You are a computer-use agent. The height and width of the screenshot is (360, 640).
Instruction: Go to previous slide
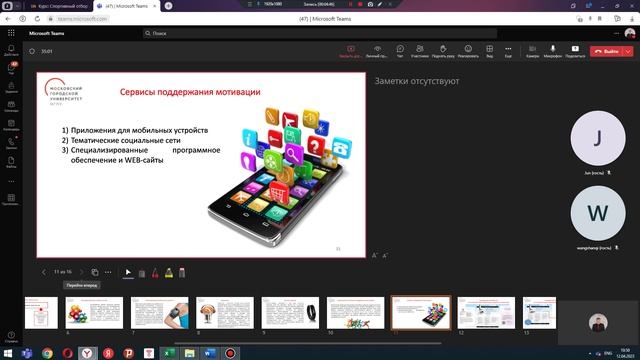tap(44, 272)
